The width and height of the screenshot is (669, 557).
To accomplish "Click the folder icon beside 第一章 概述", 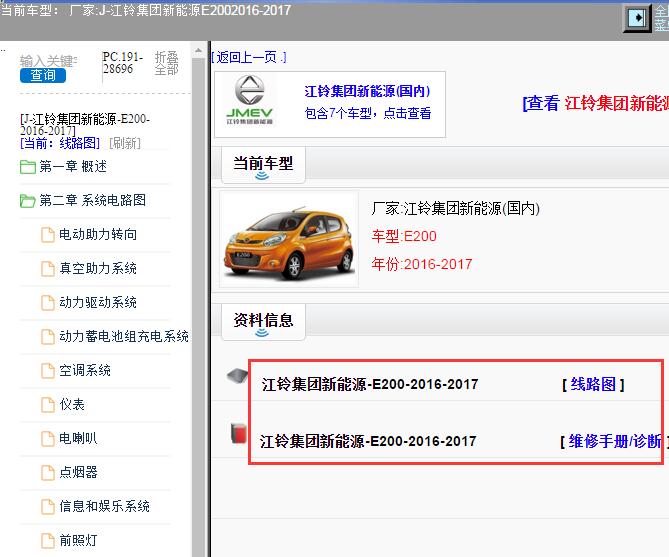I will (x=28, y=167).
